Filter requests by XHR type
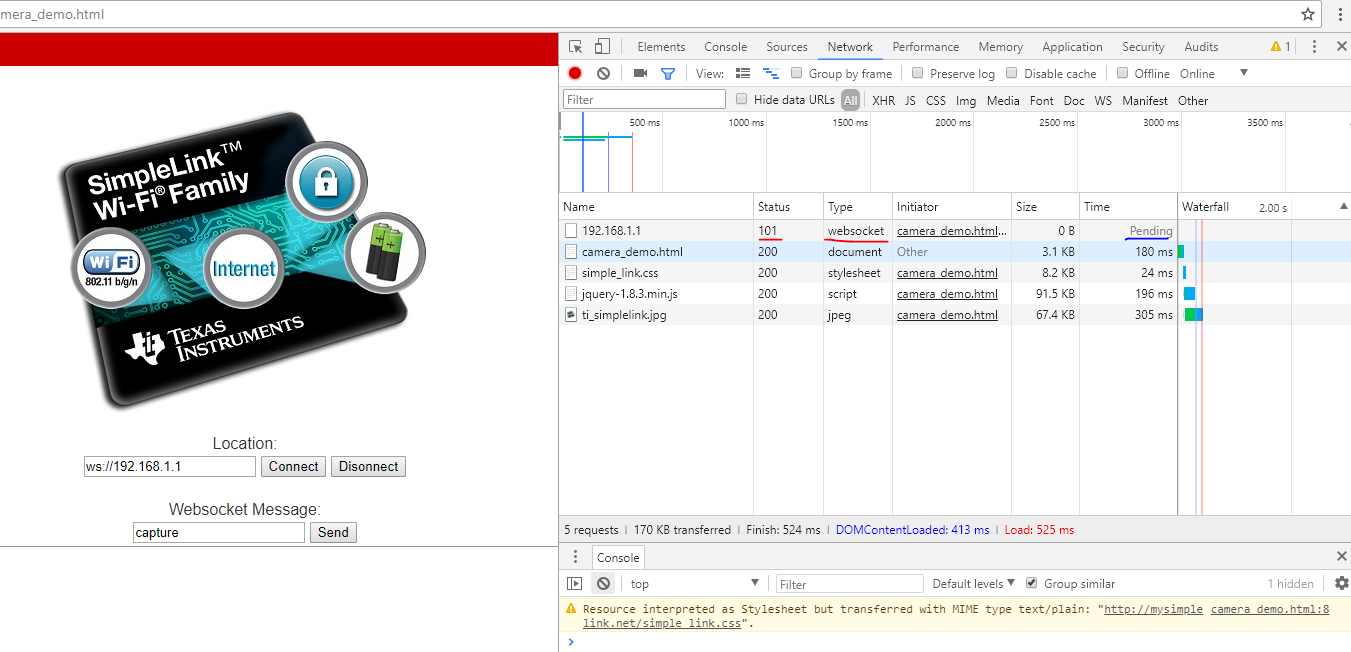The height and width of the screenshot is (652, 1351). [884, 100]
